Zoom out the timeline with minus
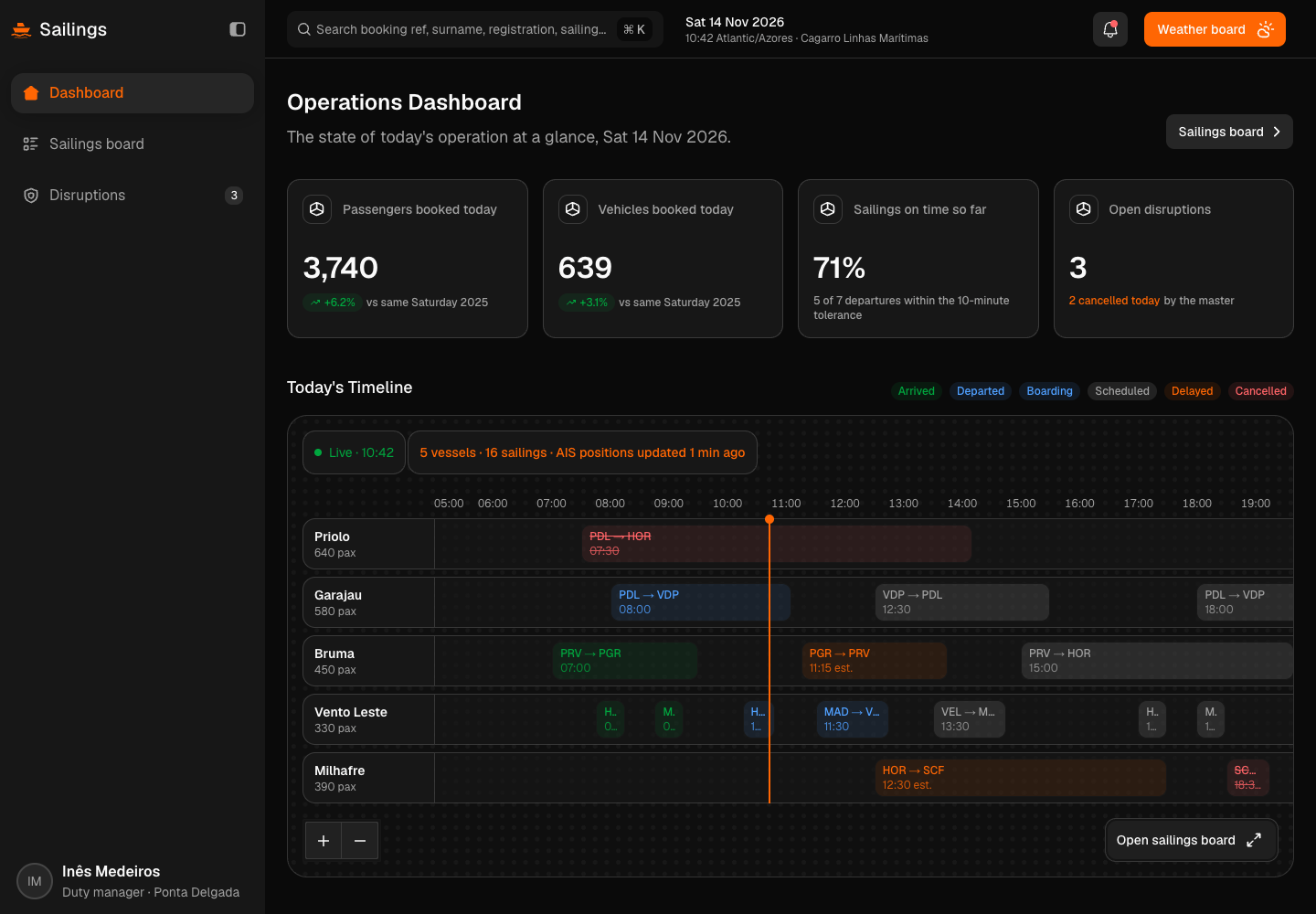This screenshot has width=1316, height=914. pos(360,841)
